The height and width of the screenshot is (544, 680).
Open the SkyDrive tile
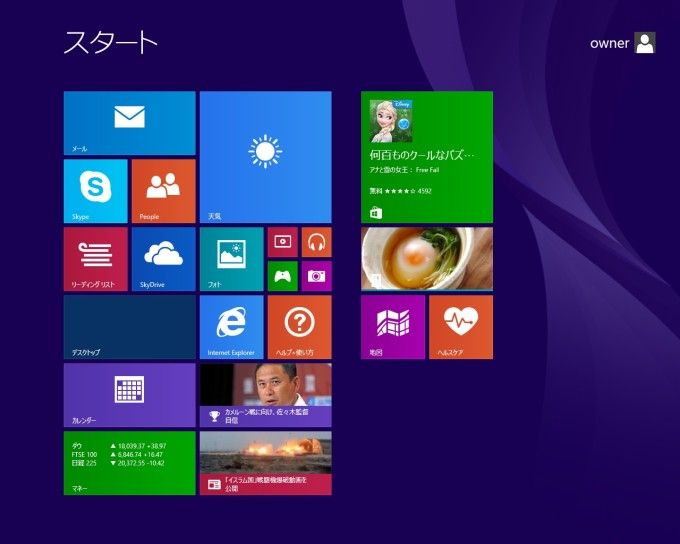coord(163,259)
